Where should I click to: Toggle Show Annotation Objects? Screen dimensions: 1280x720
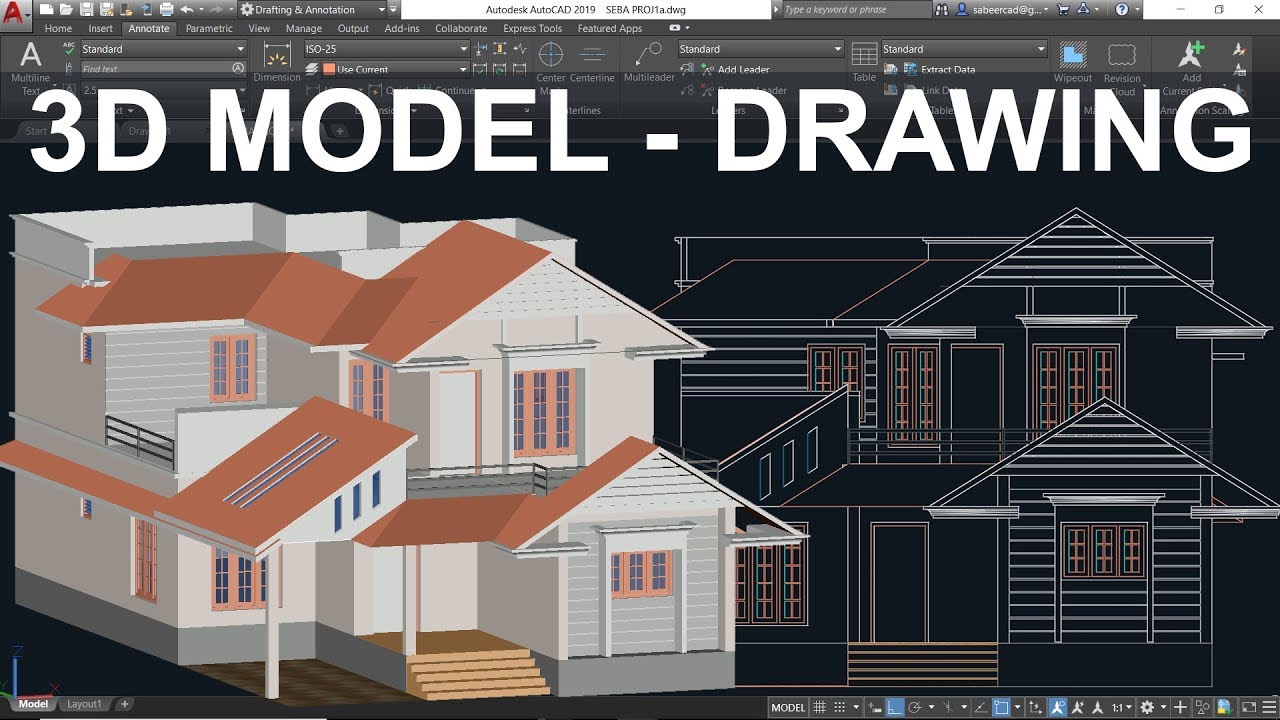coord(1058,707)
